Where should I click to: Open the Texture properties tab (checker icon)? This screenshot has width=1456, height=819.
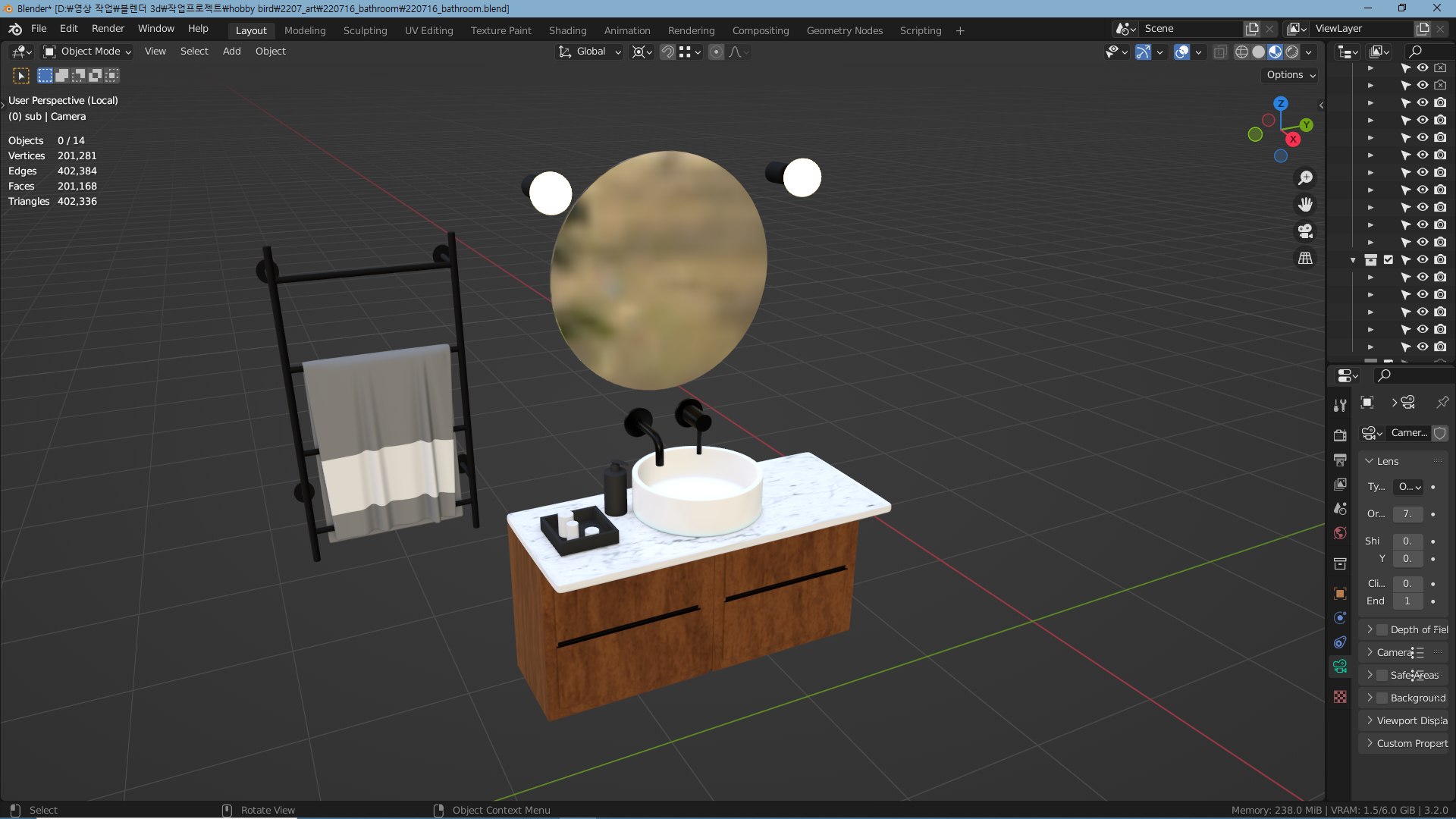1340,697
